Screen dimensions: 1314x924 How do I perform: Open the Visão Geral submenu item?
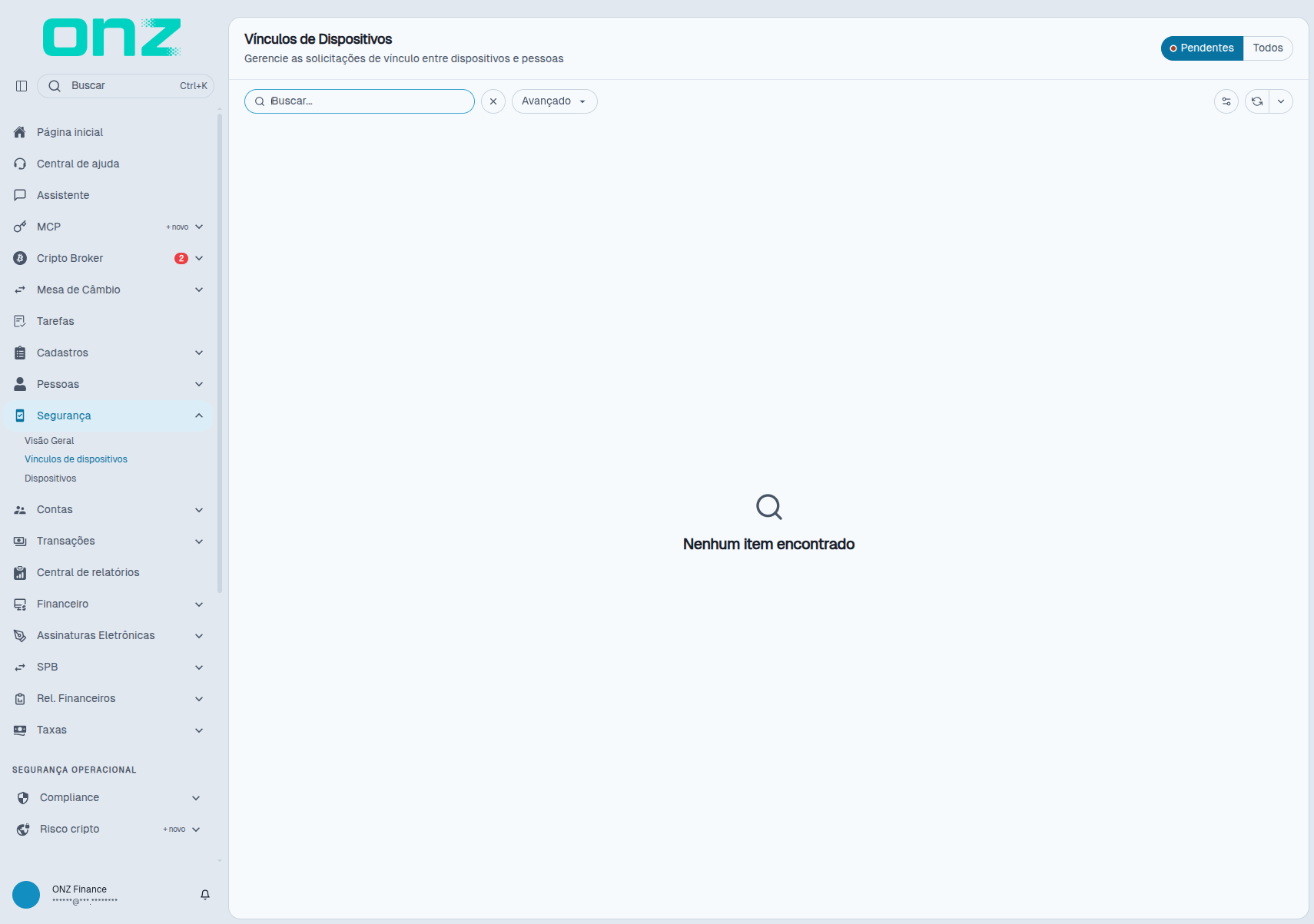[49, 441]
